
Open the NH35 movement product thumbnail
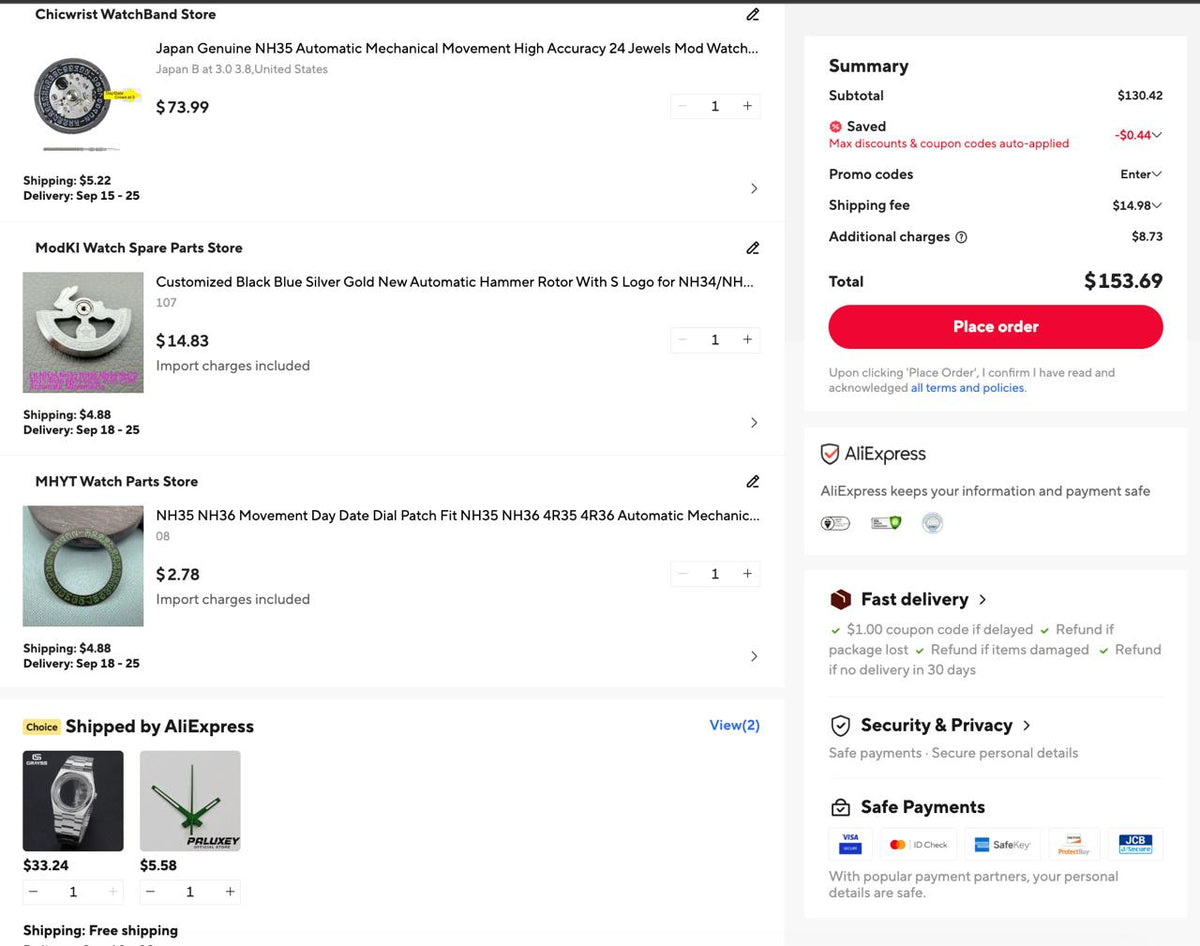click(83, 100)
